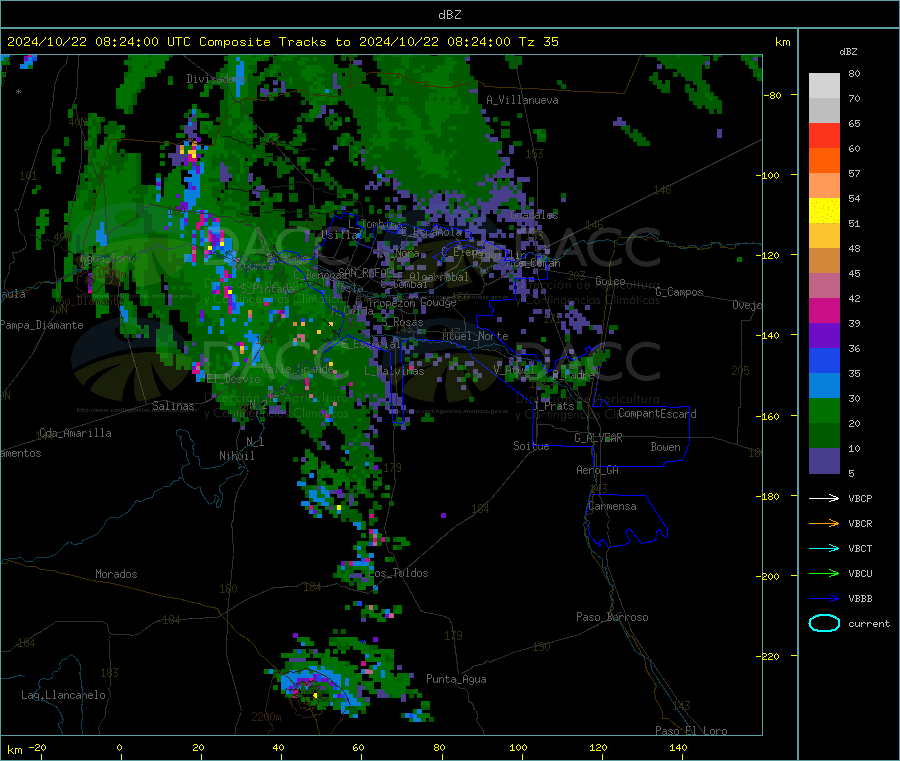Click the Aero_GA map label
Screen dimensions: 900x761
click(x=598, y=471)
